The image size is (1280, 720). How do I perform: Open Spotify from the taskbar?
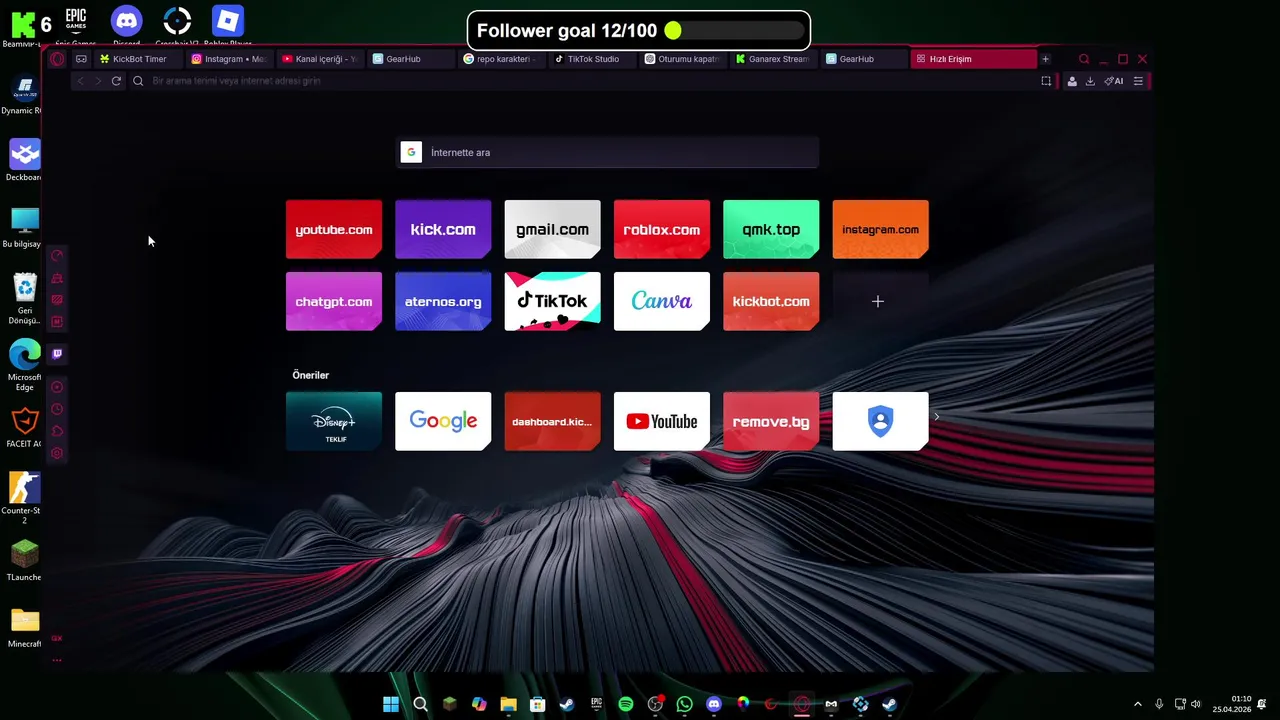coord(626,704)
